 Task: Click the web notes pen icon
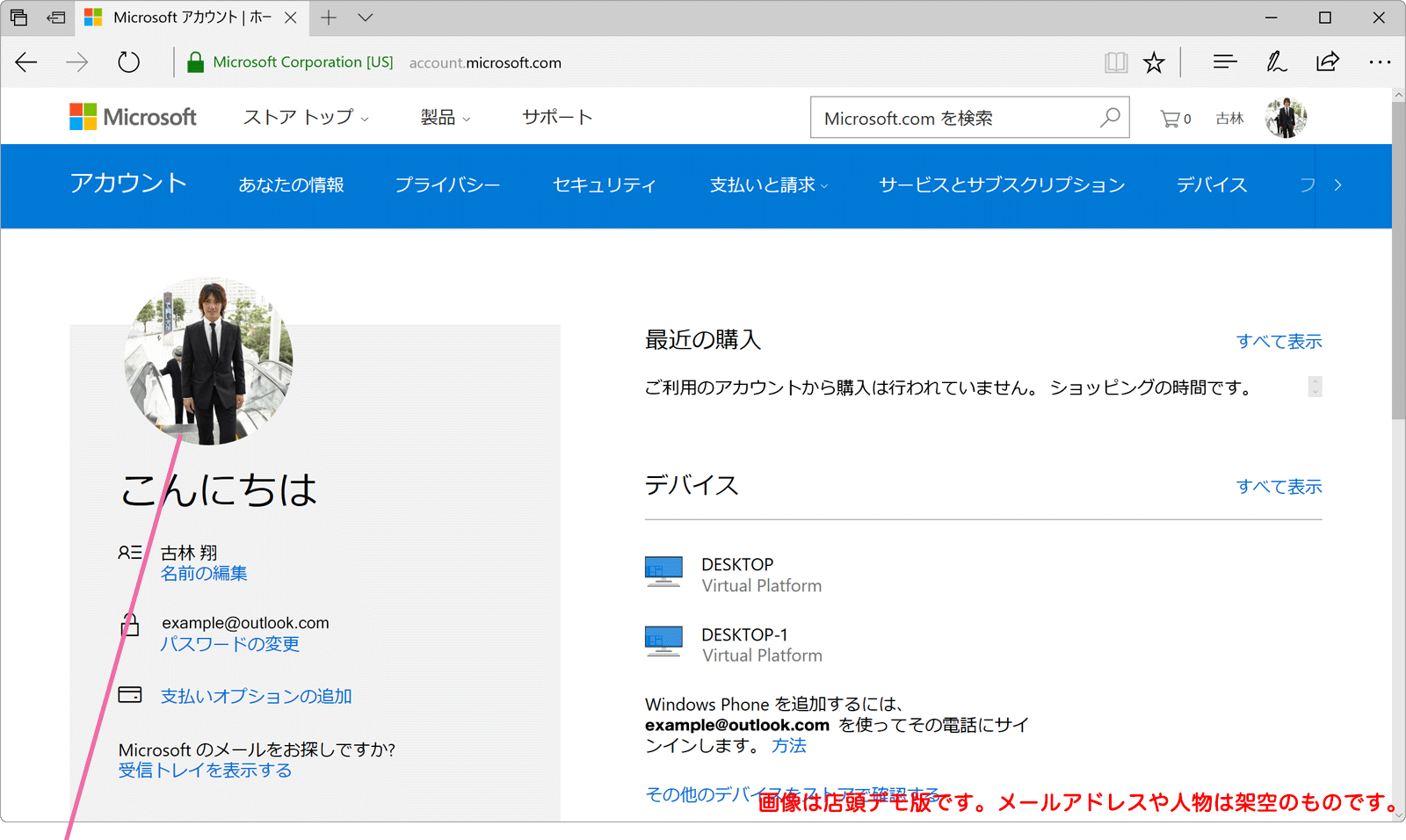click(x=1276, y=62)
